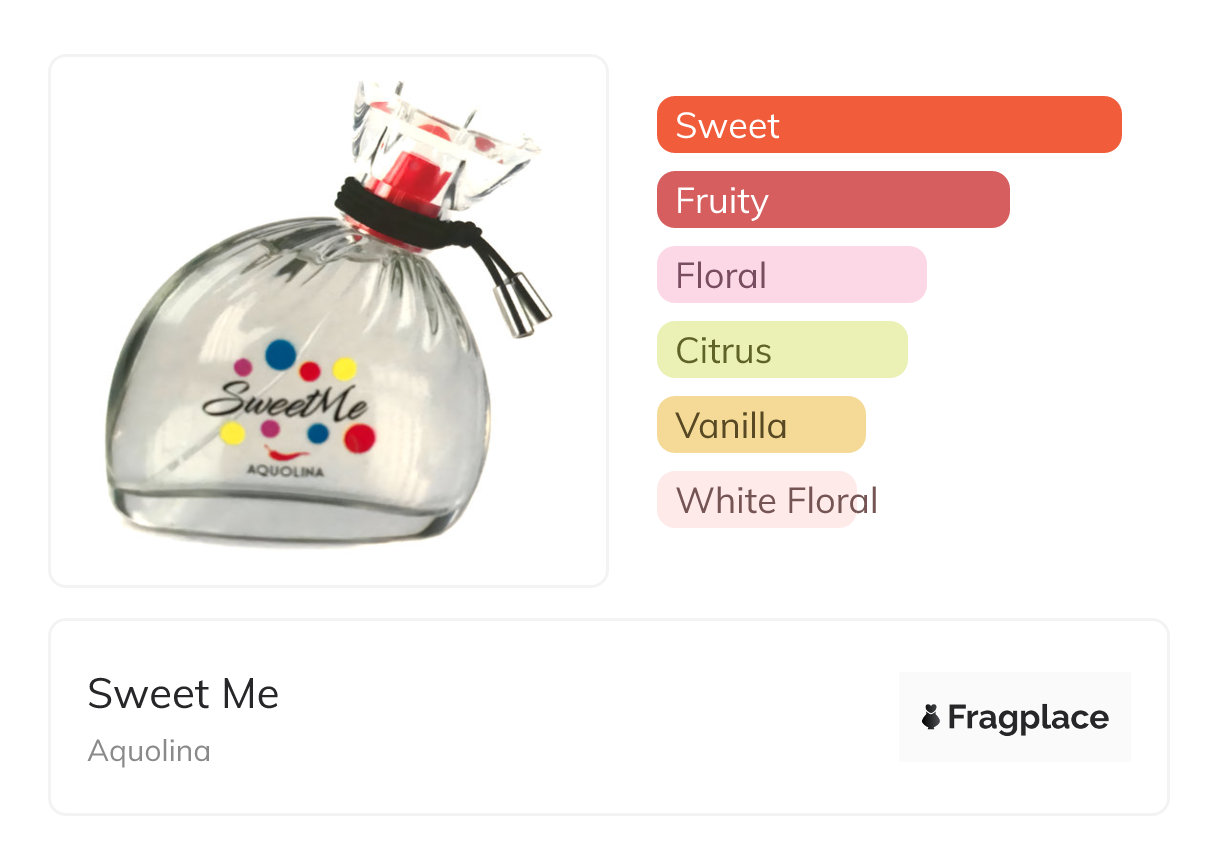Image resolution: width=1218 pixels, height=864 pixels.
Task: Click the large red dot below SweetMe logo
Action: tap(359, 438)
